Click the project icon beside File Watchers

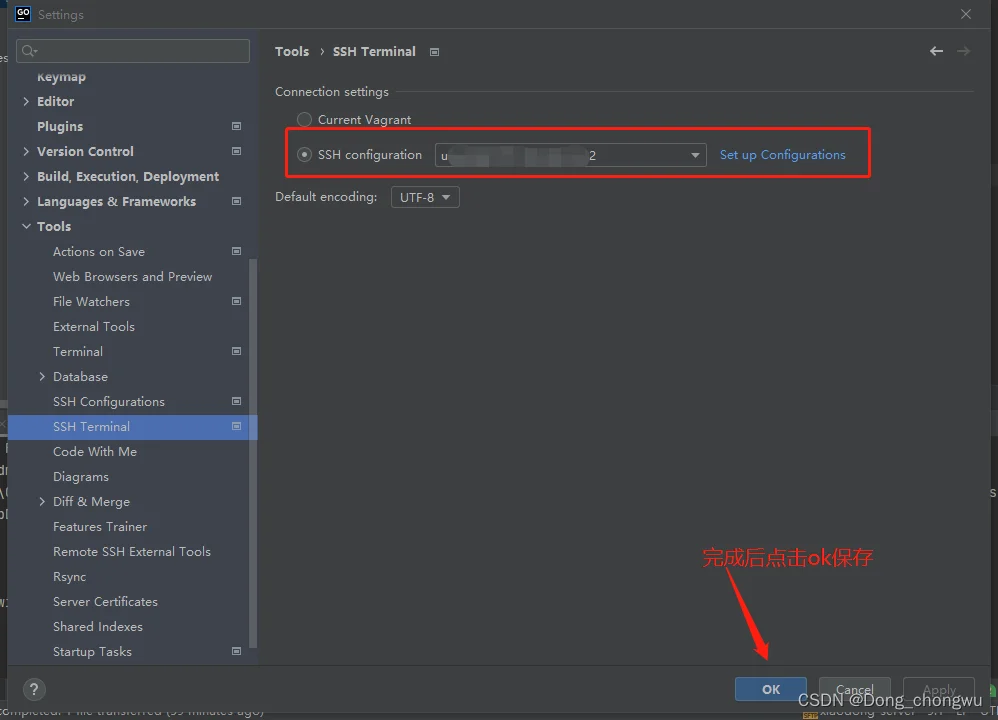pyautogui.click(x=236, y=301)
